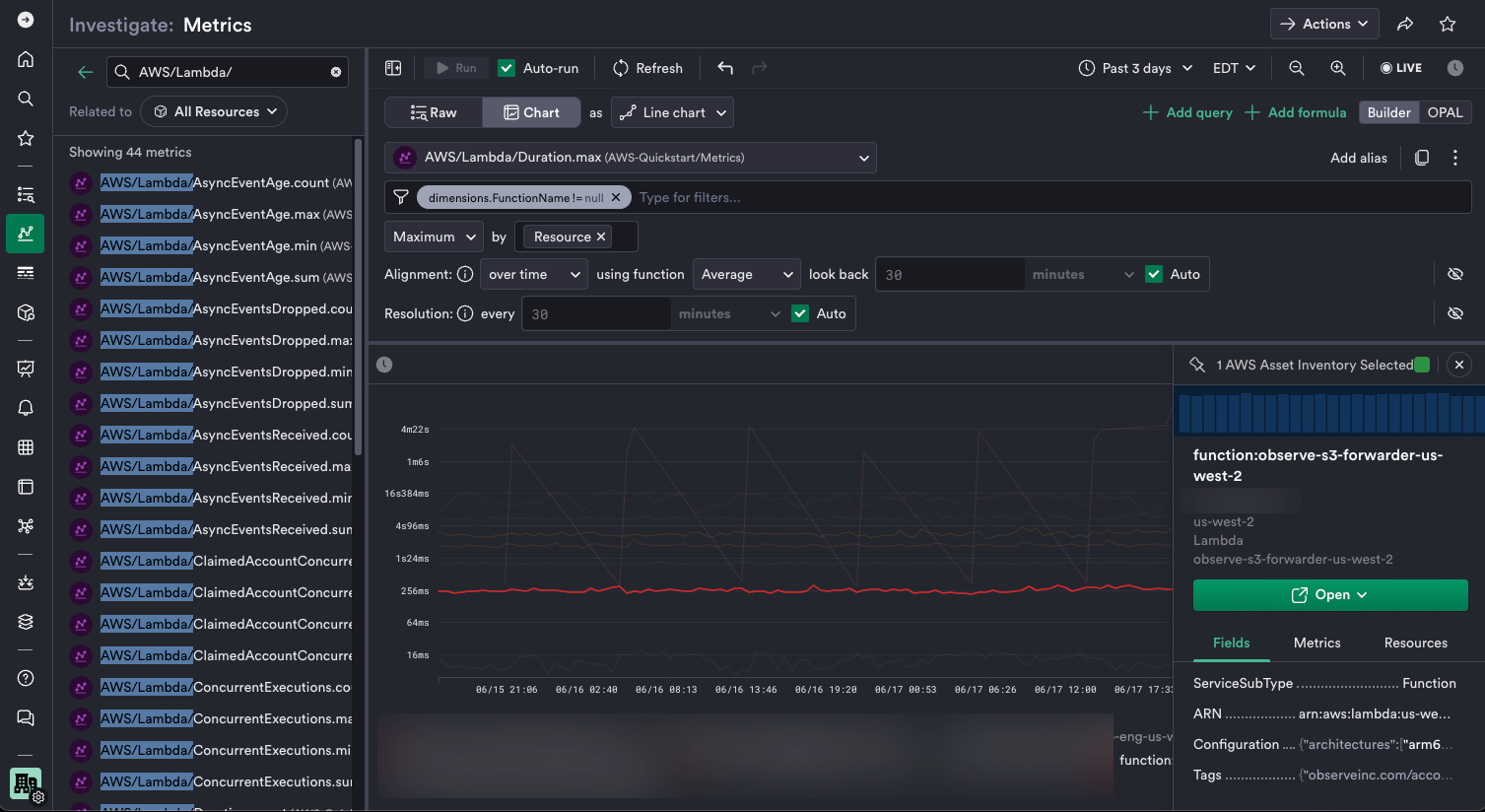This screenshot has width=1485, height=812.
Task: Click the Type for filters input
Action: point(1049,197)
